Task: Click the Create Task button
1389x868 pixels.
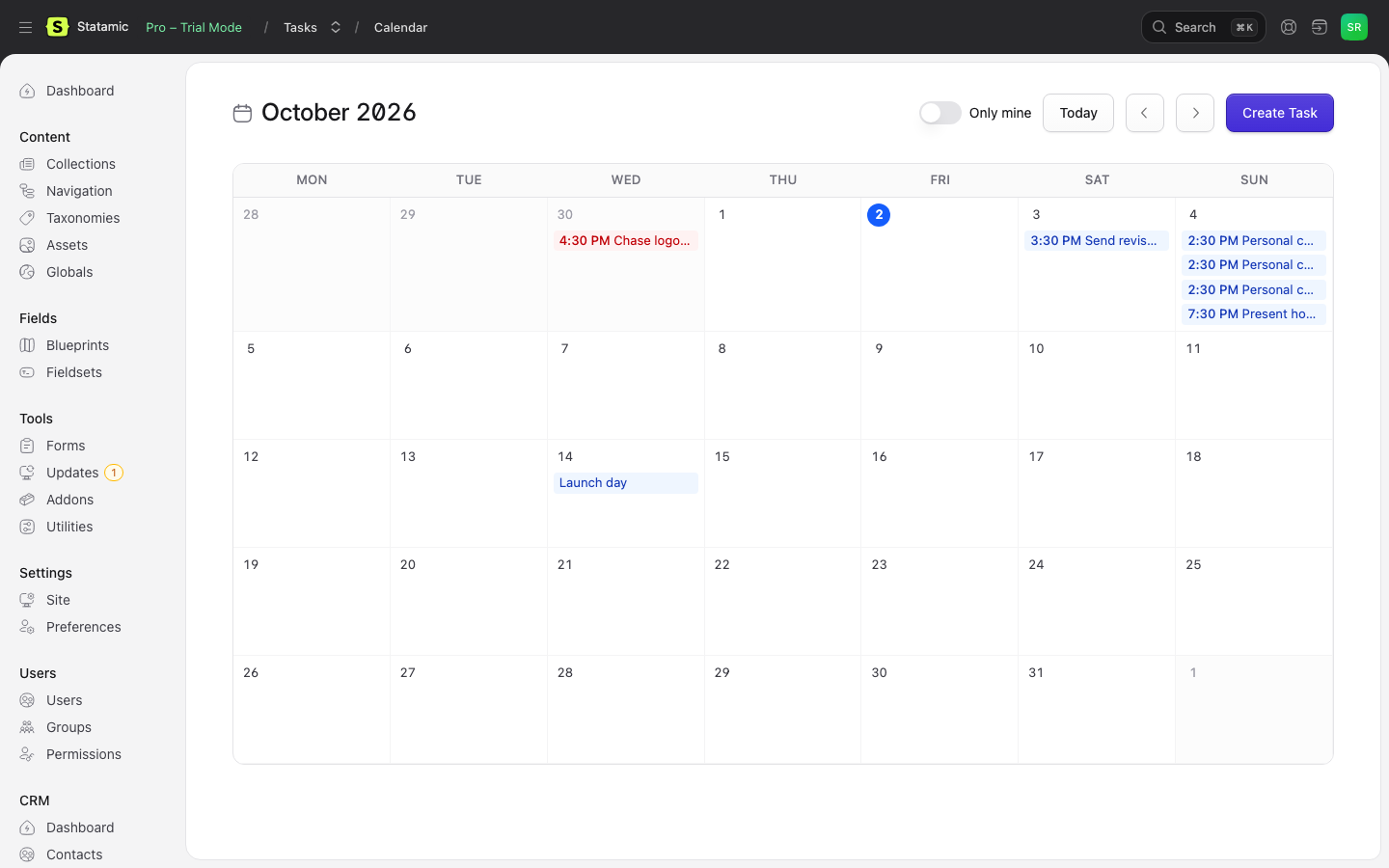Action: pos(1280,113)
